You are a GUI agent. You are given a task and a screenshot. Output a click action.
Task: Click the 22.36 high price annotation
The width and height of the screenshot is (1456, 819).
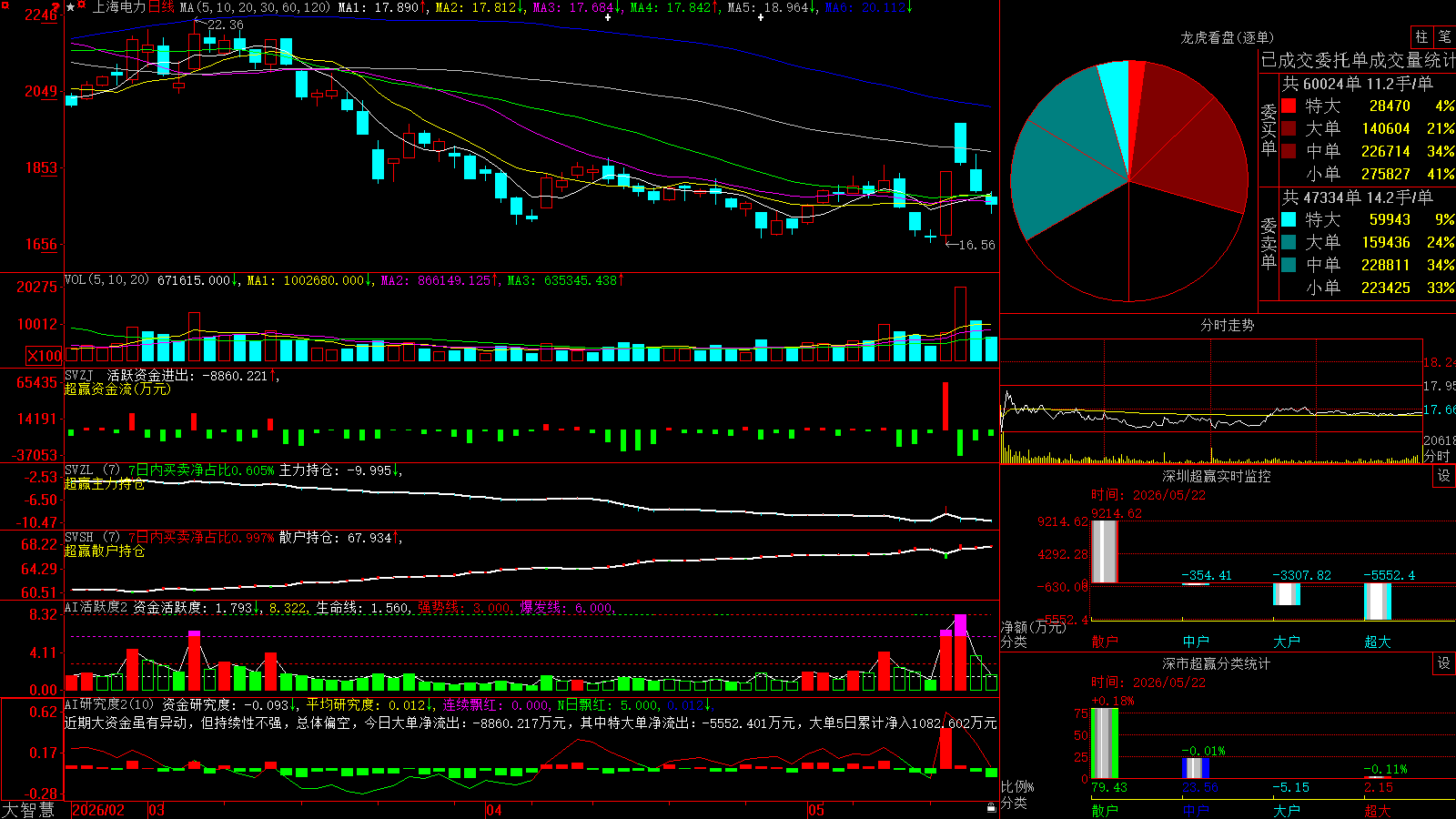(x=226, y=25)
